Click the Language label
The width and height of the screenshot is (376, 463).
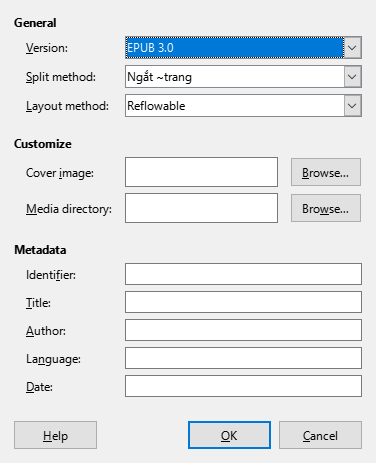pyautogui.click(x=53, y=359)
